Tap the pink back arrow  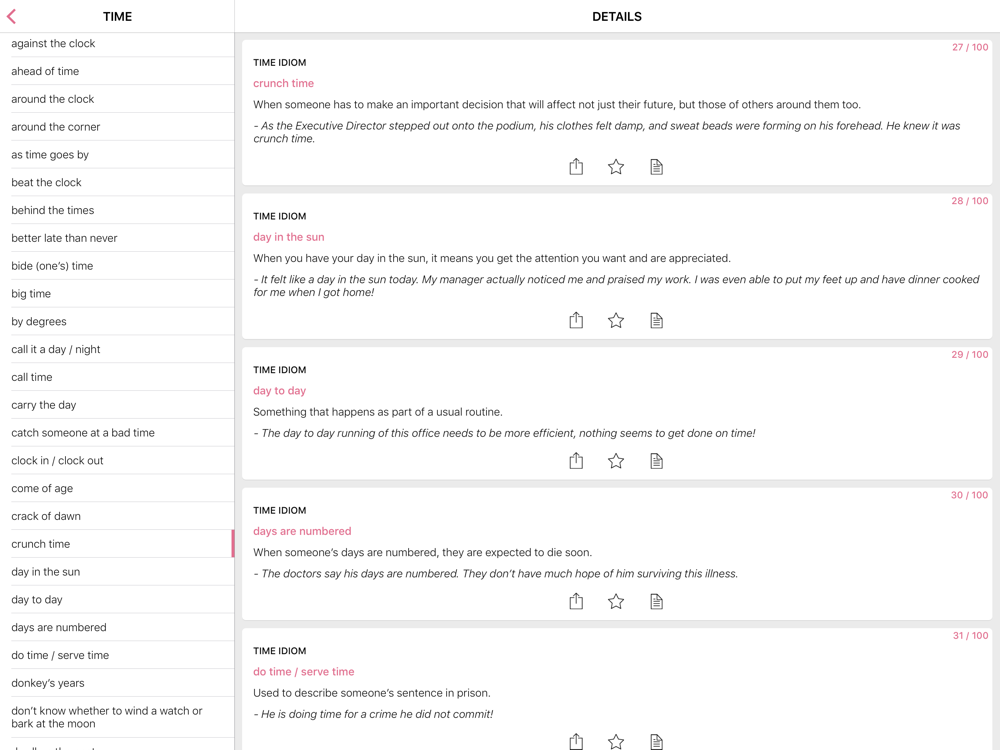(12, 16)
